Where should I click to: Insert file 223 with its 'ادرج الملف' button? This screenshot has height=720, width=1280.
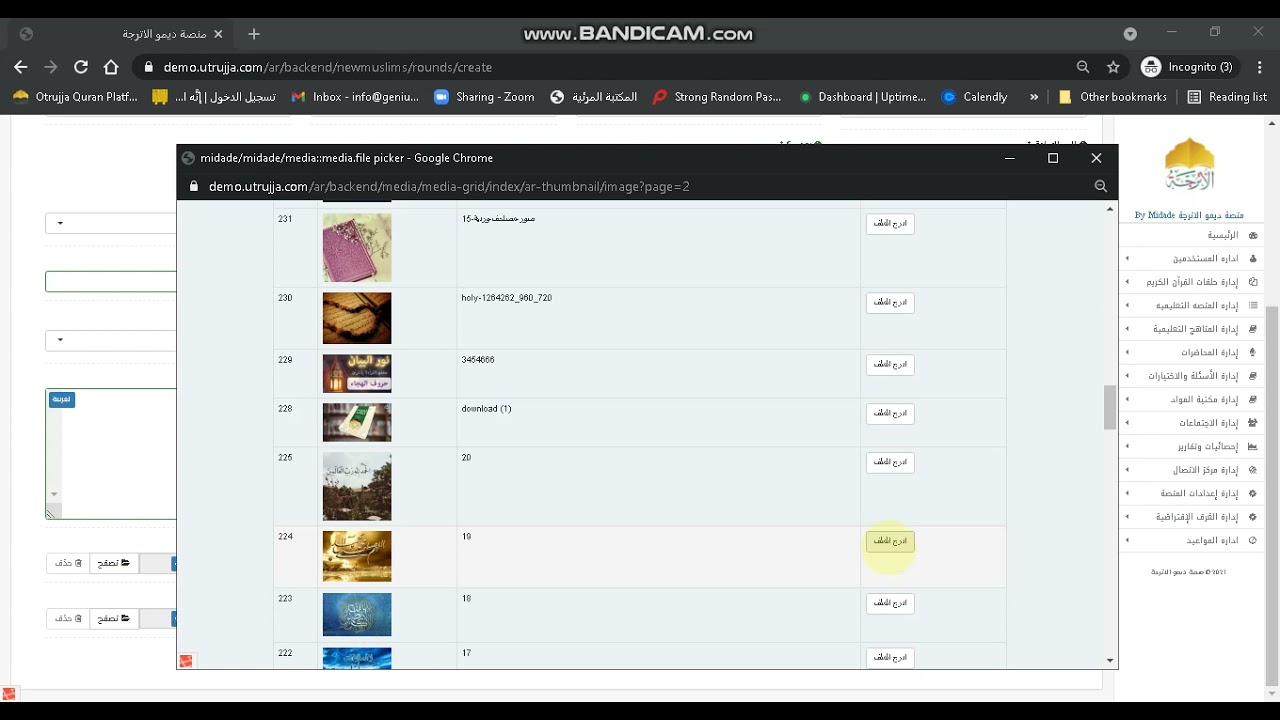pyautogui.click(x=890, y=603)
